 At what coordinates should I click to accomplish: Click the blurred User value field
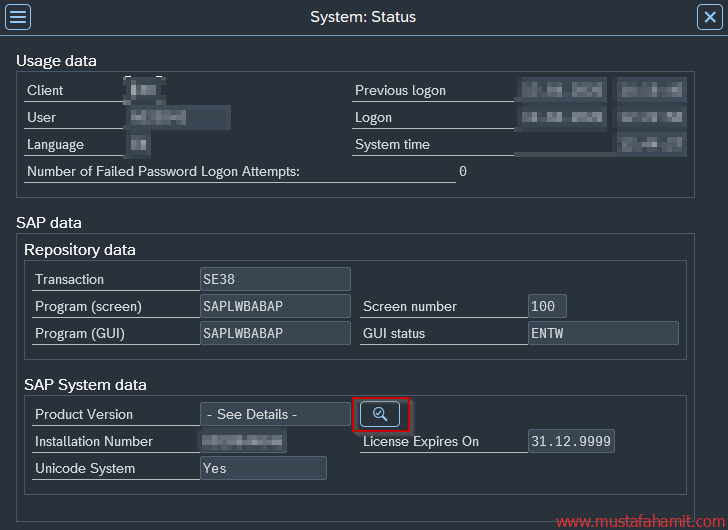[x=178, y=117]
